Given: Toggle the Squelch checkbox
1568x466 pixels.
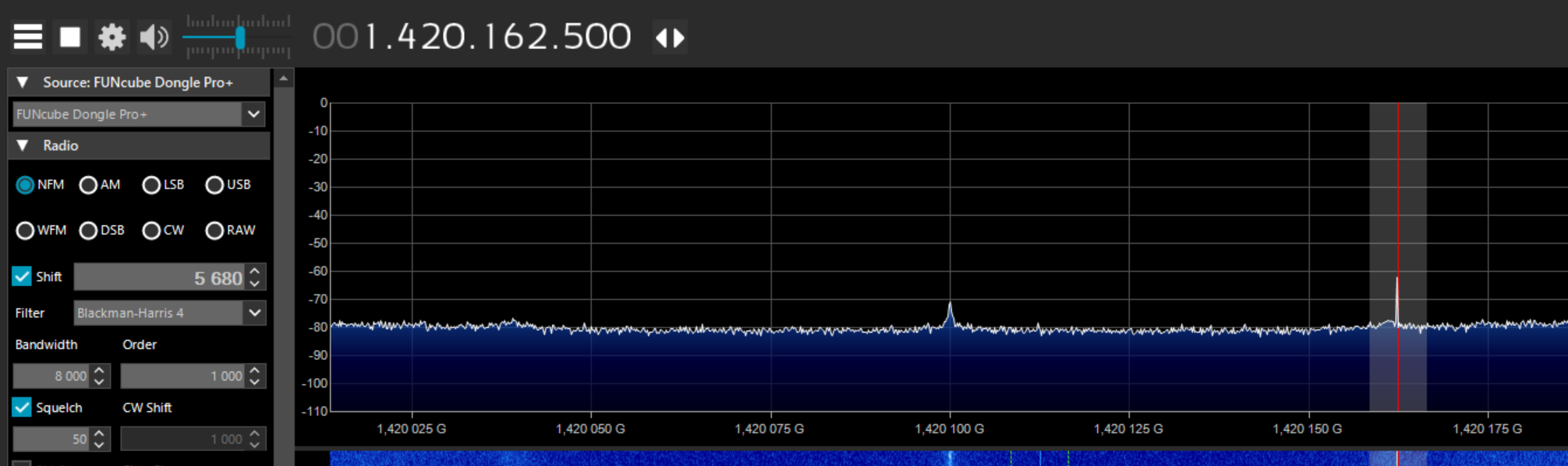Looking at the screenshot, I should click(22, 408).
